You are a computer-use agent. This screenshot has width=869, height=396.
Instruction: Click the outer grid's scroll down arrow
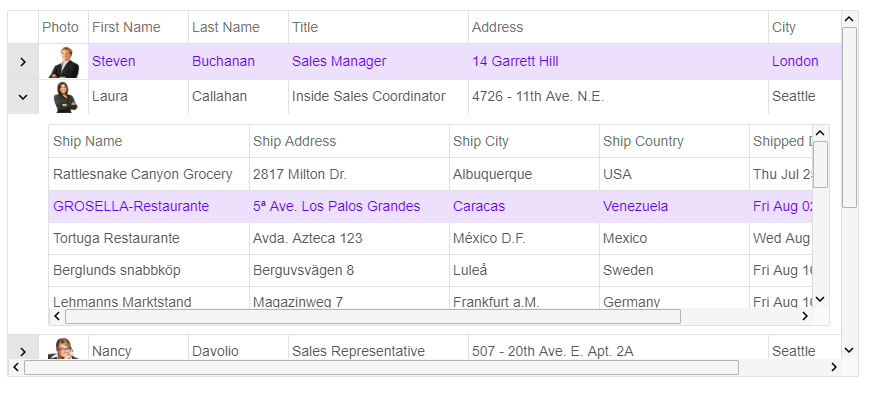pos(849,350)
